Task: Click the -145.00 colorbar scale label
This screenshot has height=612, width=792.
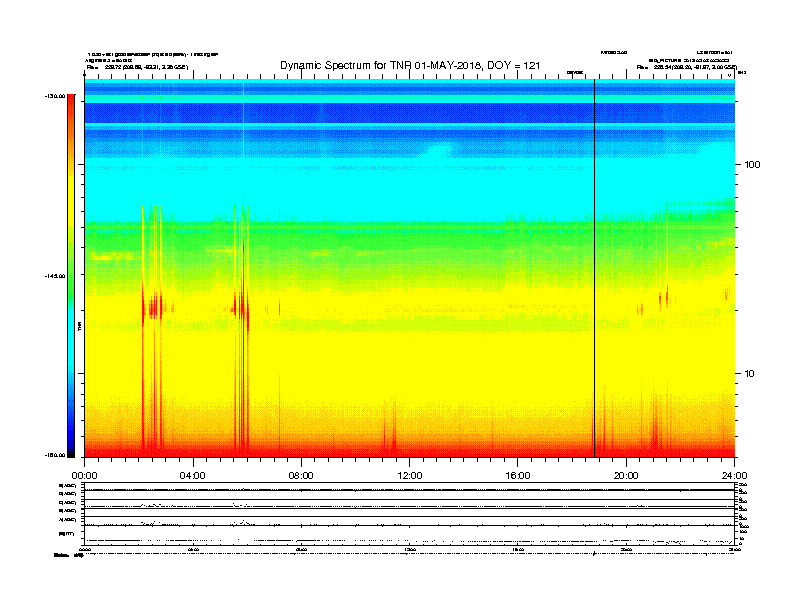Action: click(55, 276)
